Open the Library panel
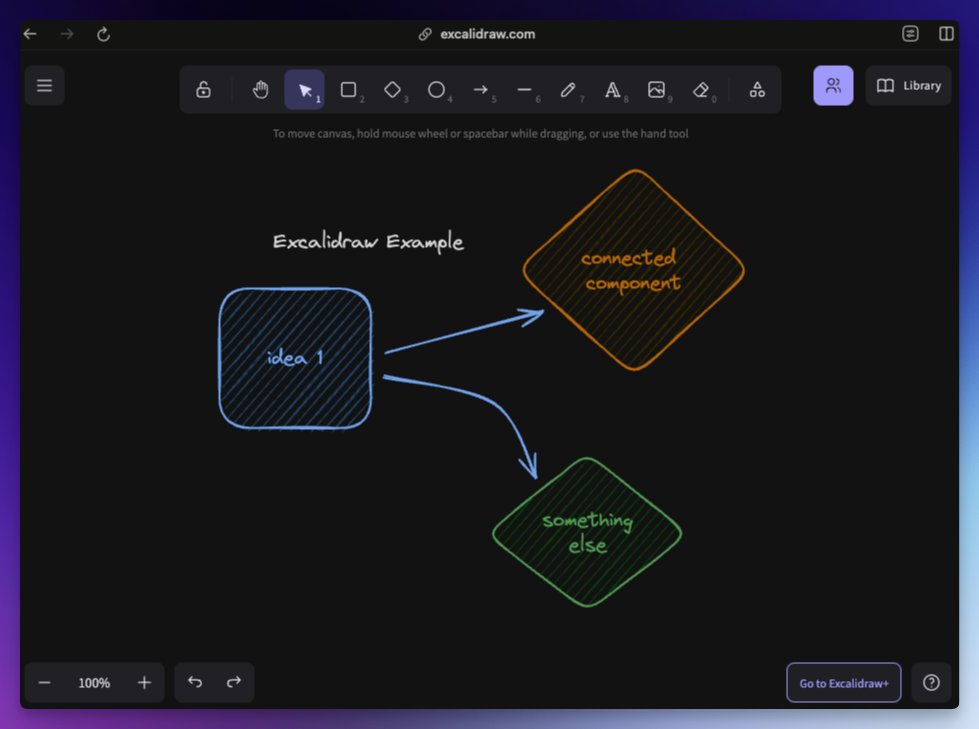 [x=908, y=86]
